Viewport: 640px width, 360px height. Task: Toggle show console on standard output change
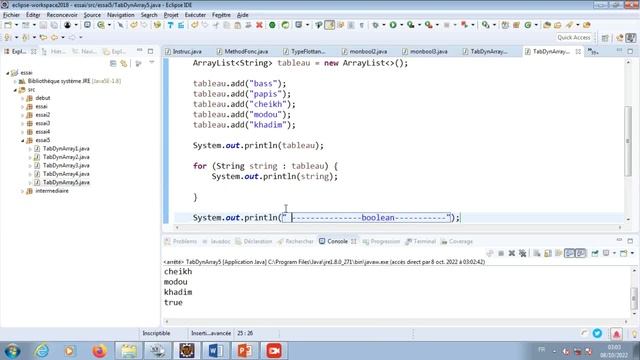[x=569, y=253]
